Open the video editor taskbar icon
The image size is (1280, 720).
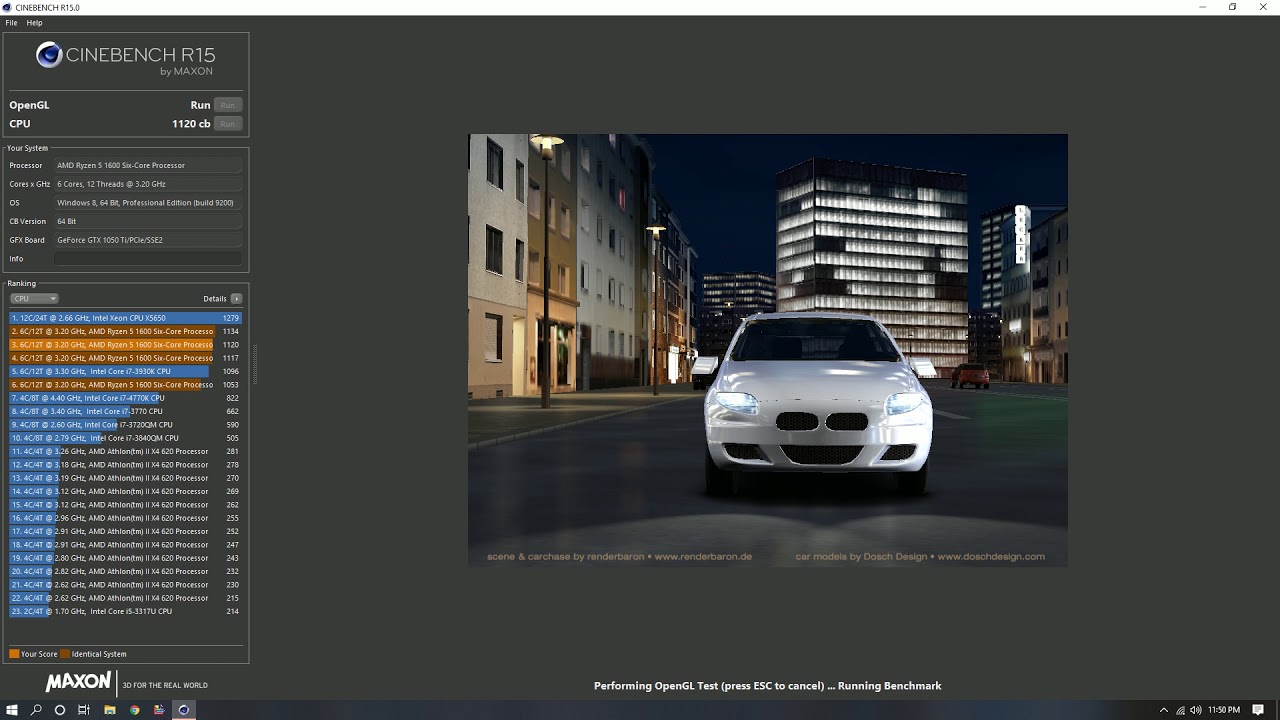coord(159,710)
